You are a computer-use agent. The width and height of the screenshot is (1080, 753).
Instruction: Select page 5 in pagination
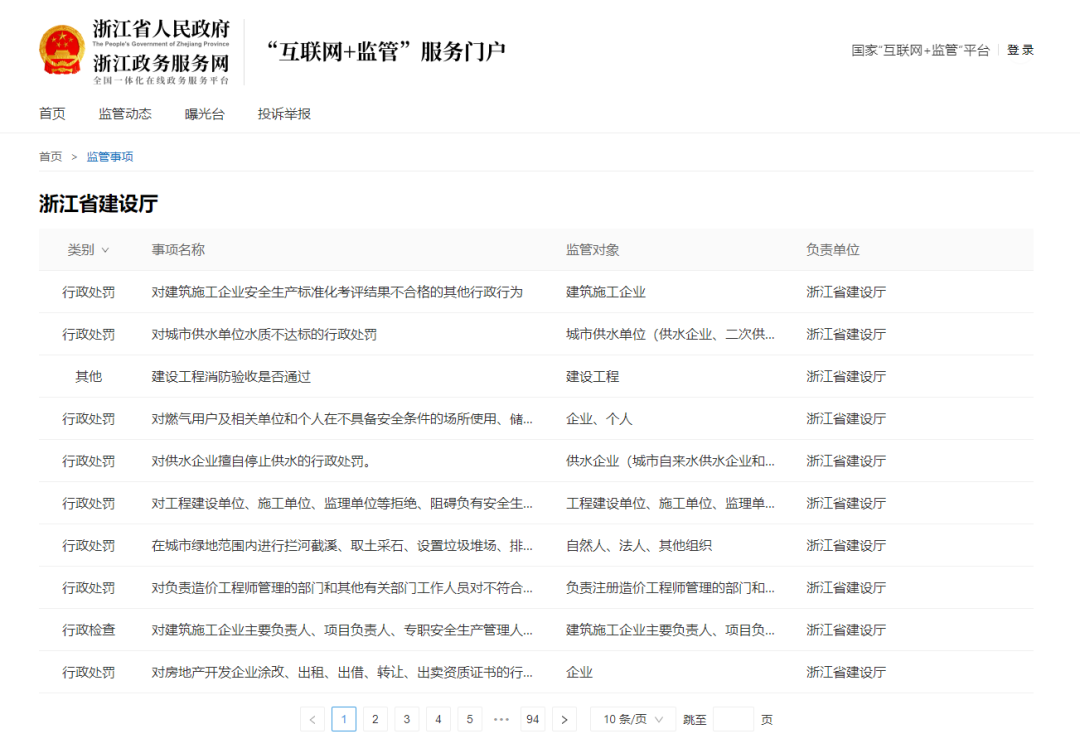coord(470,719)
